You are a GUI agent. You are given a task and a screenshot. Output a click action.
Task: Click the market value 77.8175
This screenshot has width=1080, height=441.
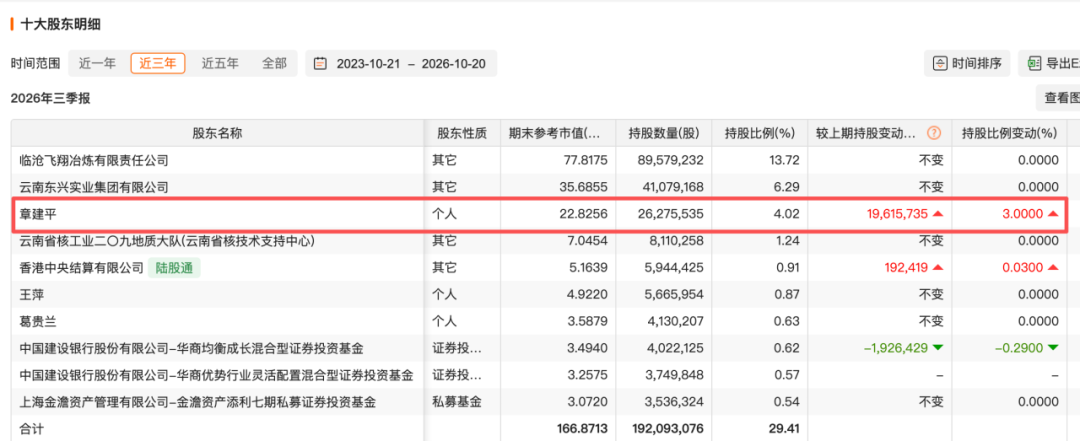coord(585,161)
